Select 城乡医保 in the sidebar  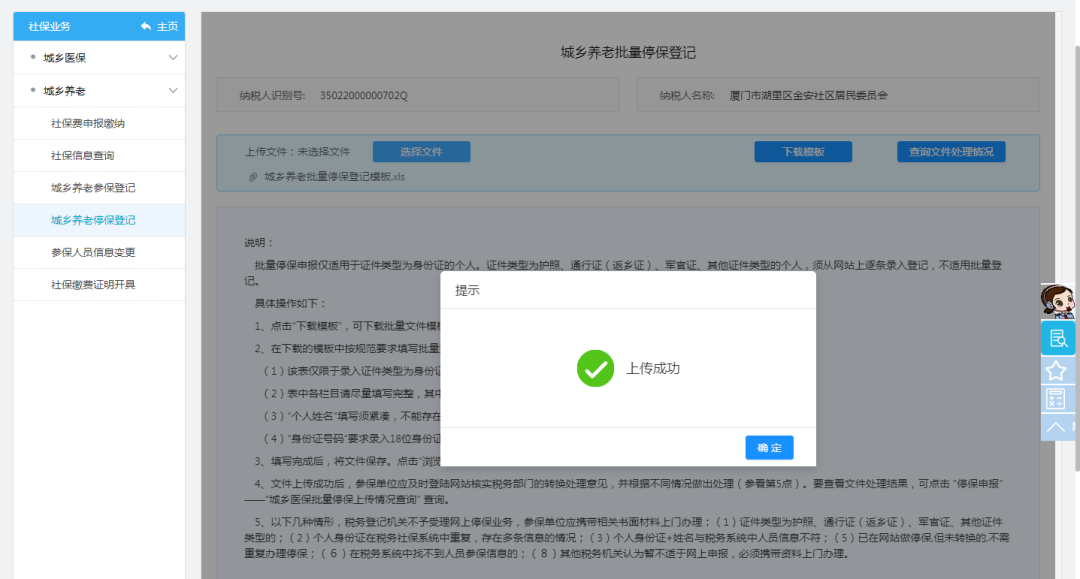[x=64, y=58]
